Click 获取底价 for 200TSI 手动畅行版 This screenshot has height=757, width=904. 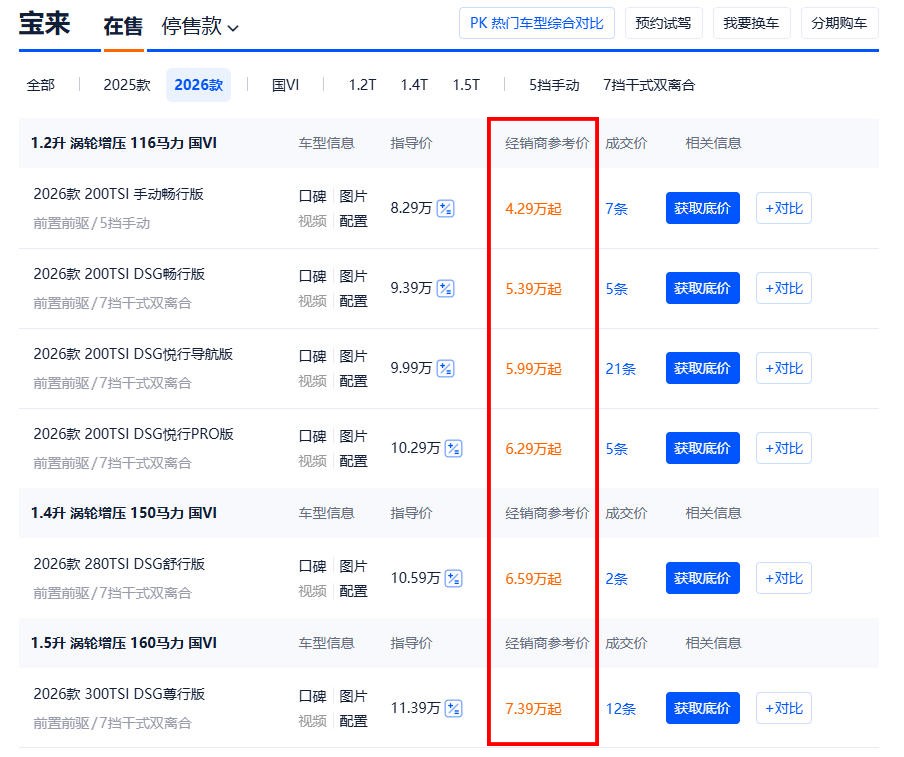[x=702, y=208]
